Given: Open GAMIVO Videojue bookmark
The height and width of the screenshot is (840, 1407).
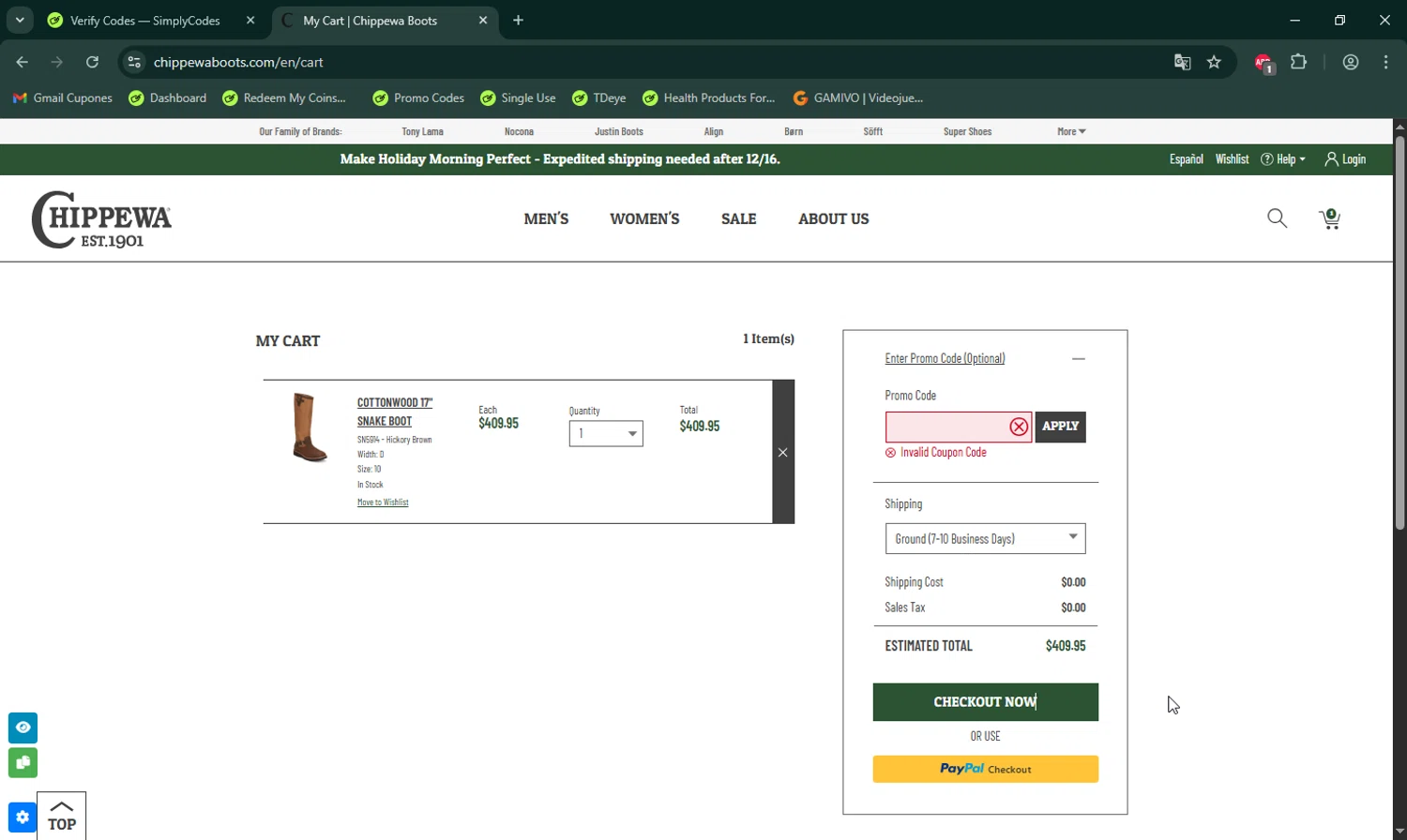Looking at the screenshot, I should [x=857, y=97].
